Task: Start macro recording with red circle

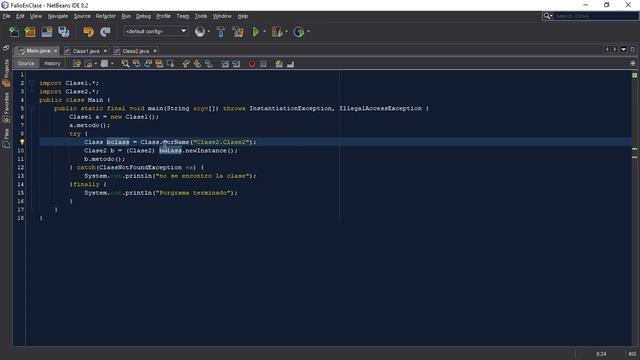Action: click(252, 64)
